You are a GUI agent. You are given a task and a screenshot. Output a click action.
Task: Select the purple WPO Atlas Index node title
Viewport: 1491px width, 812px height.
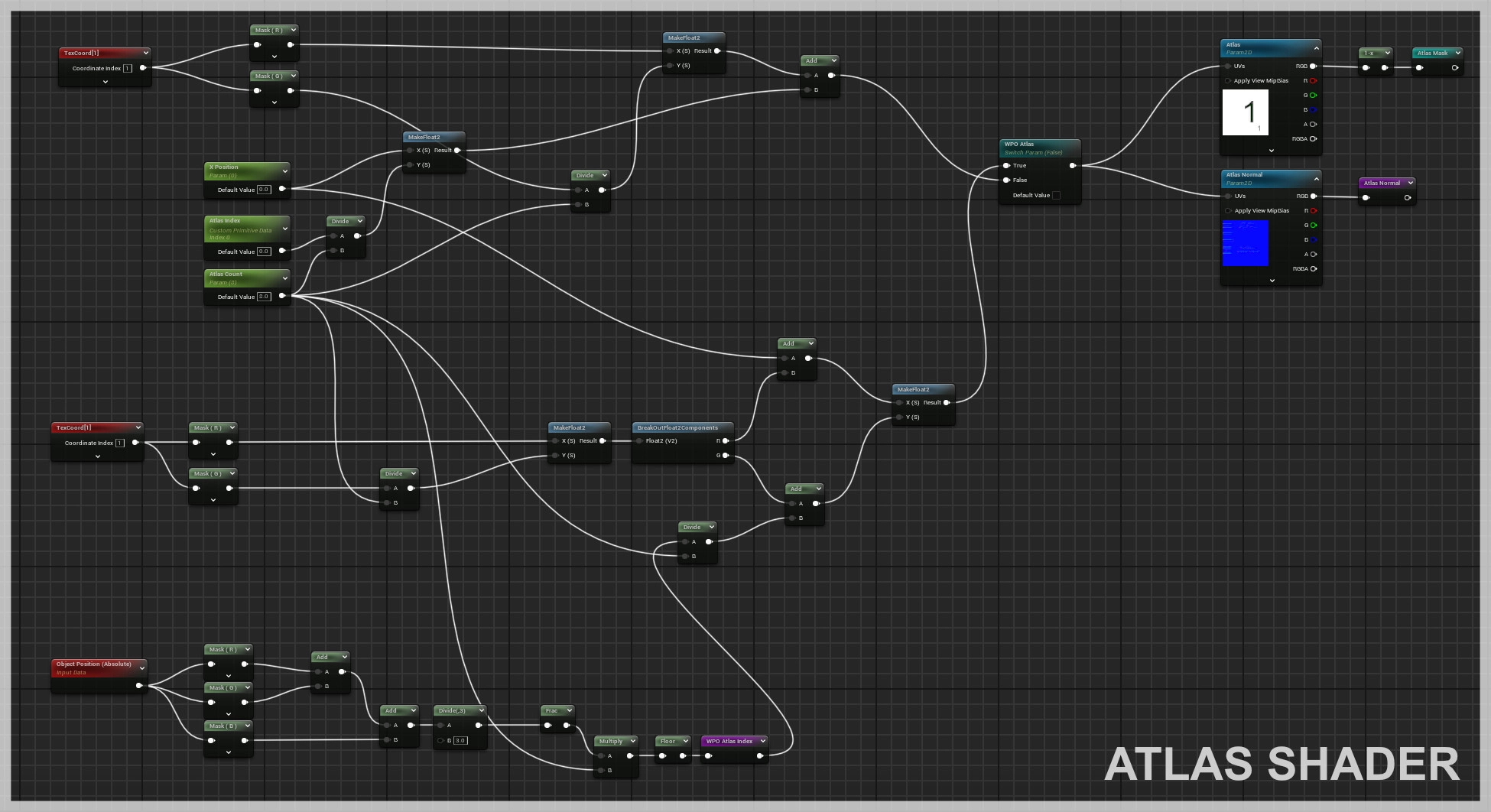tap(729, 742)
